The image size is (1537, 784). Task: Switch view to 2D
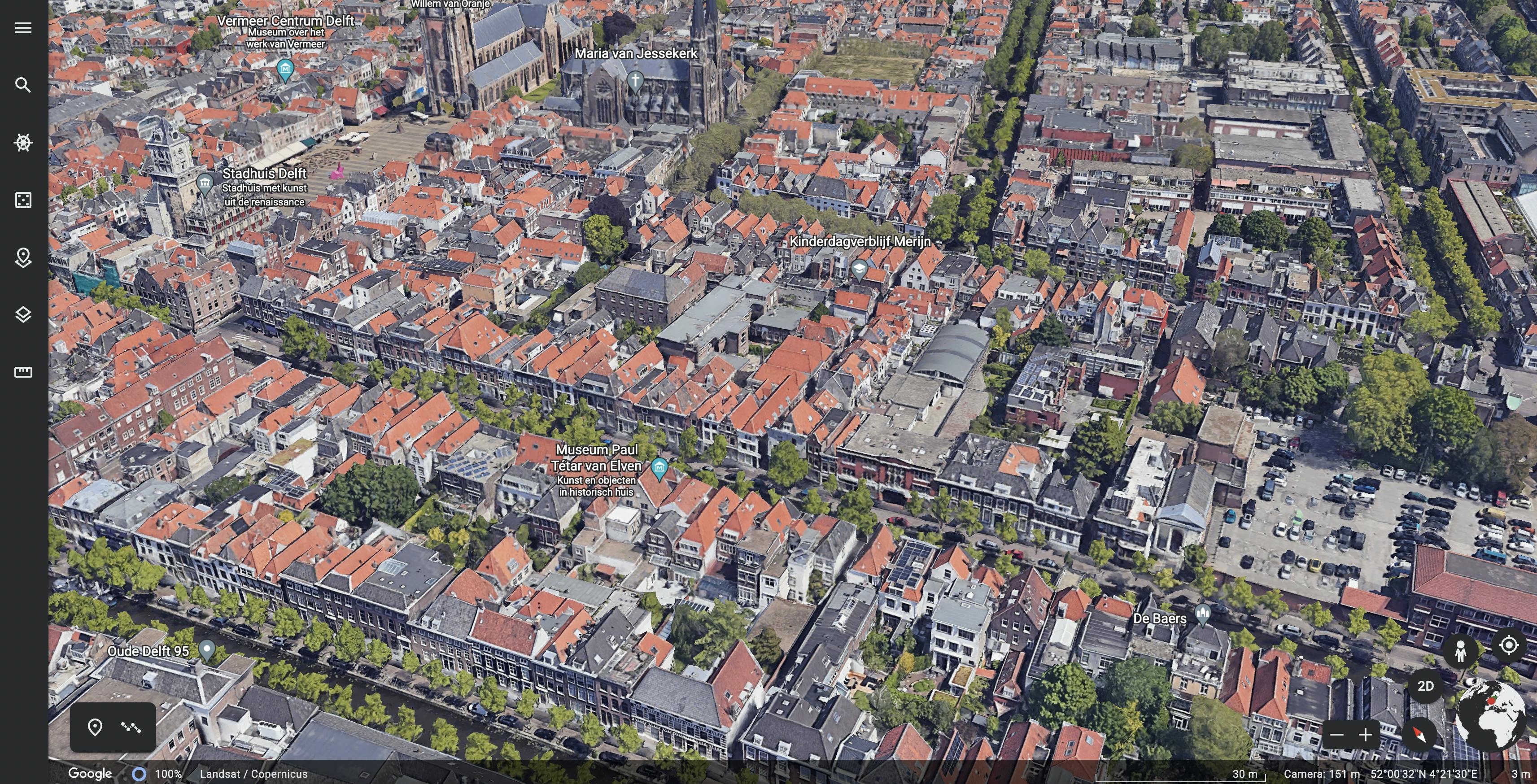(1425, 686)
